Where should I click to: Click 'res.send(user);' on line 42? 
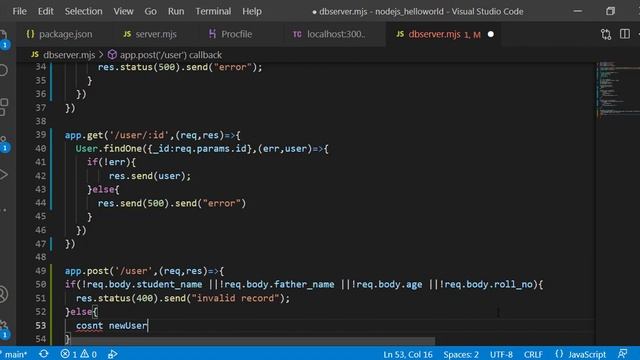point(149,176)
